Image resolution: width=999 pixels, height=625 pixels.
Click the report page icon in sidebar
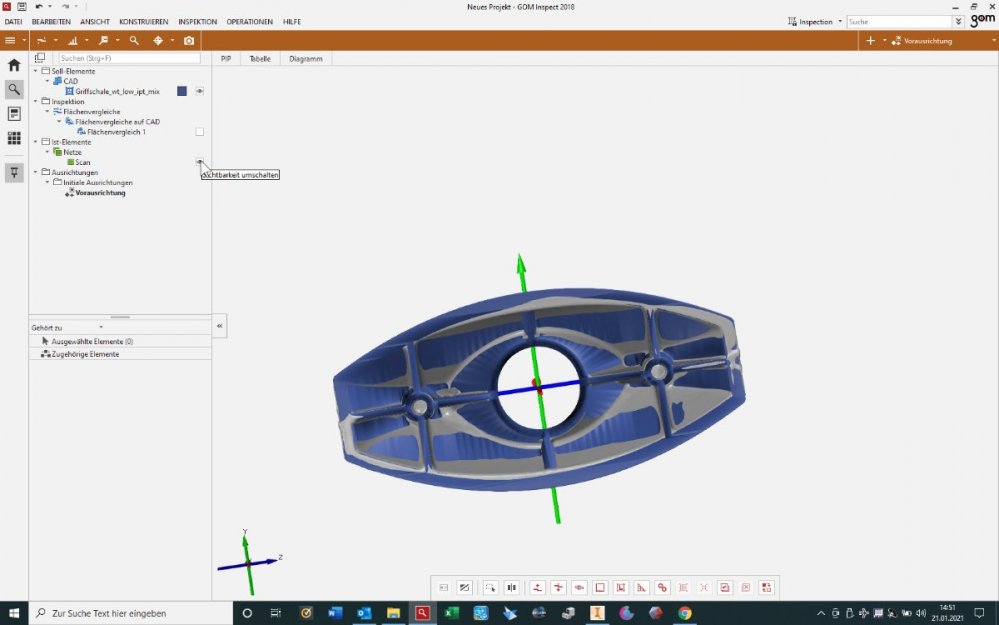coord(14,114)
